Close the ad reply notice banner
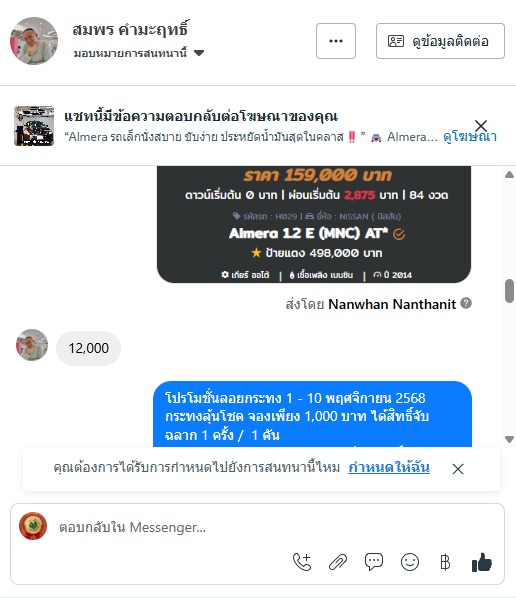The width and height of the screenshot is (516, 598). click(x=481, y=125)
